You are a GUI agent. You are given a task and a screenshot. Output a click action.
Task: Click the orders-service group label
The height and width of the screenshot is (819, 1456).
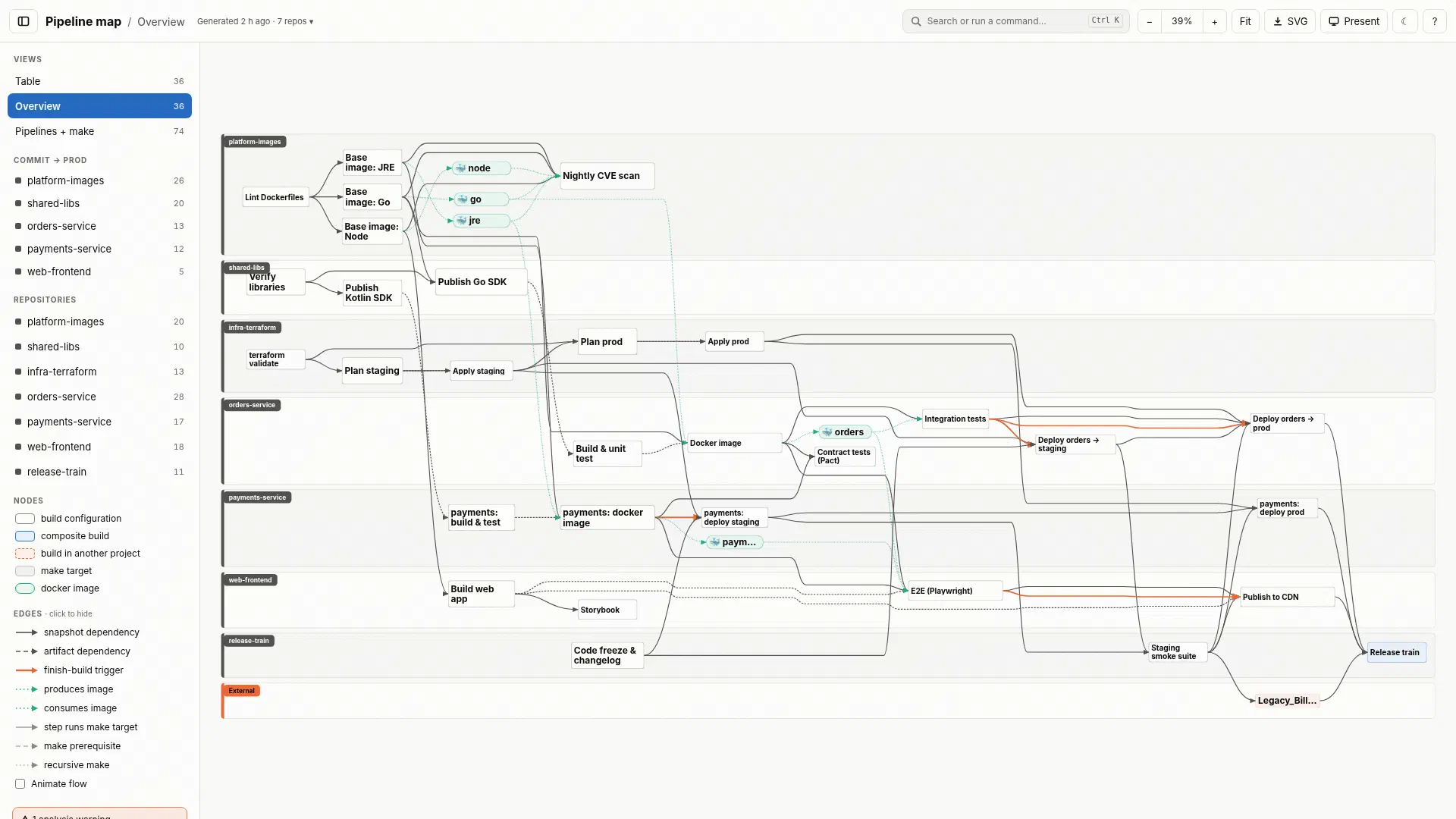[x=252, y=405]
